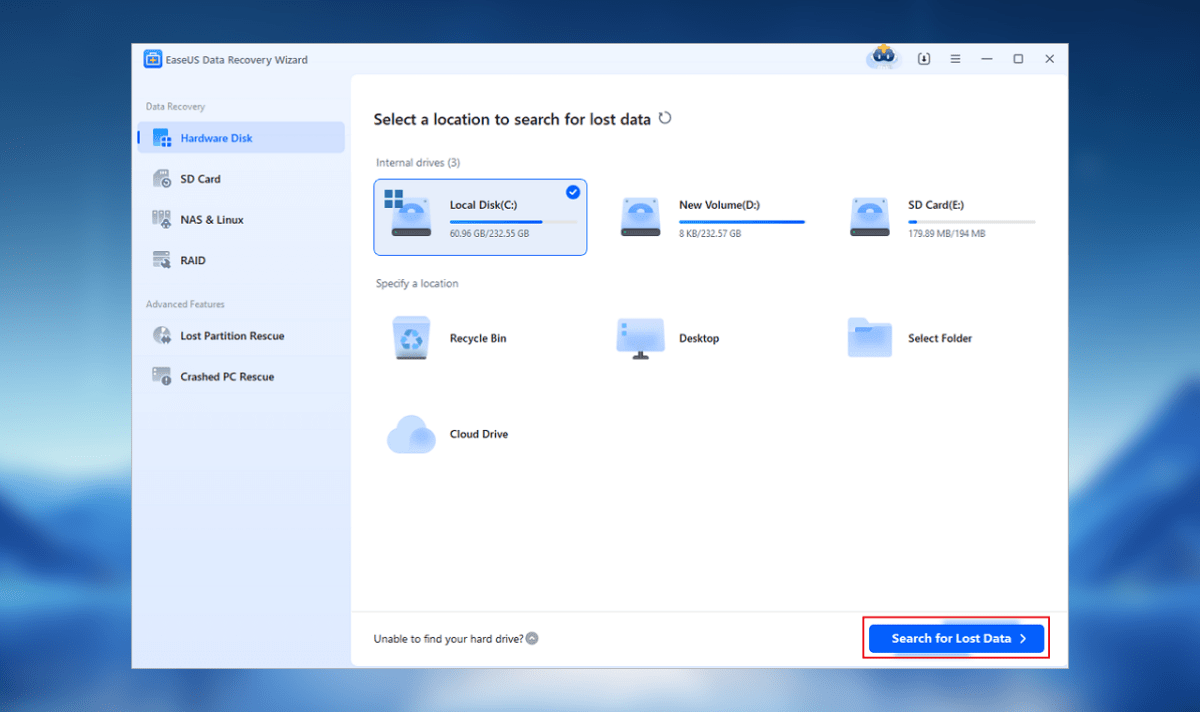Viewport: 1200px width, 712px height.
Task: Open the NAS & Linux section
Action: point(211,220)
